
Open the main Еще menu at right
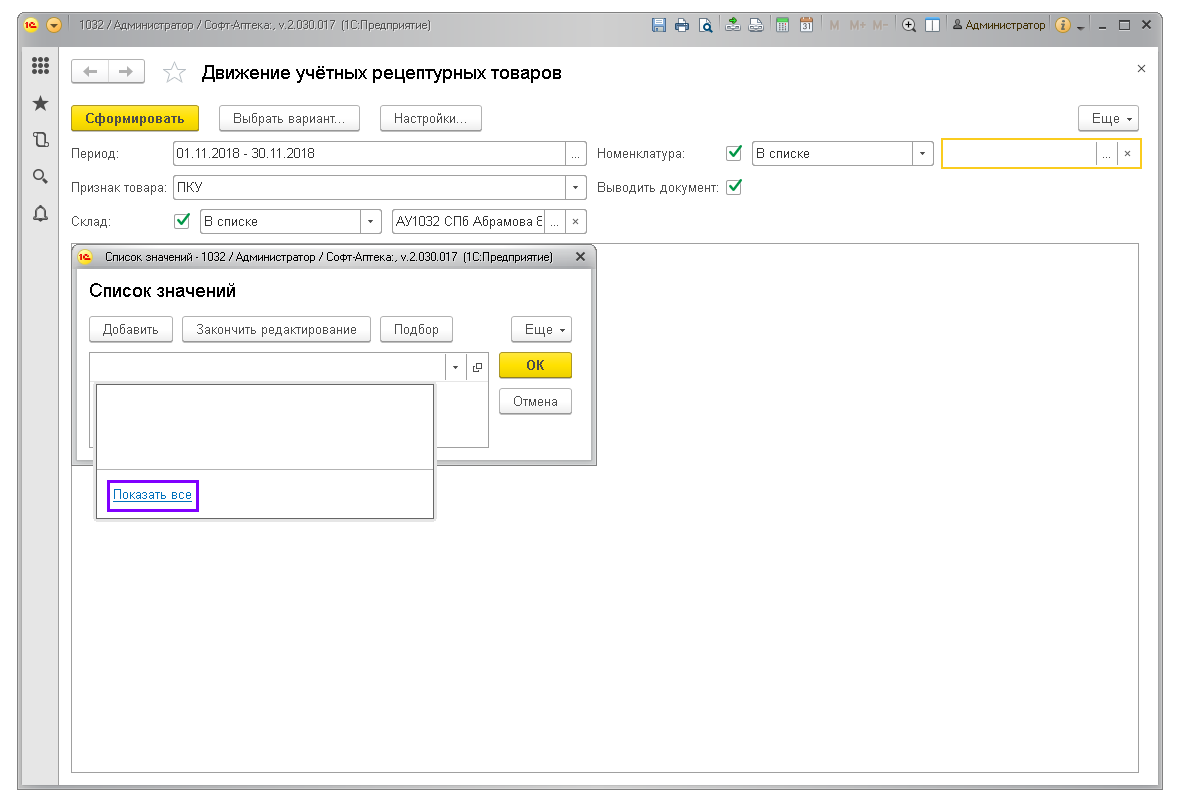click(1109, 118)
